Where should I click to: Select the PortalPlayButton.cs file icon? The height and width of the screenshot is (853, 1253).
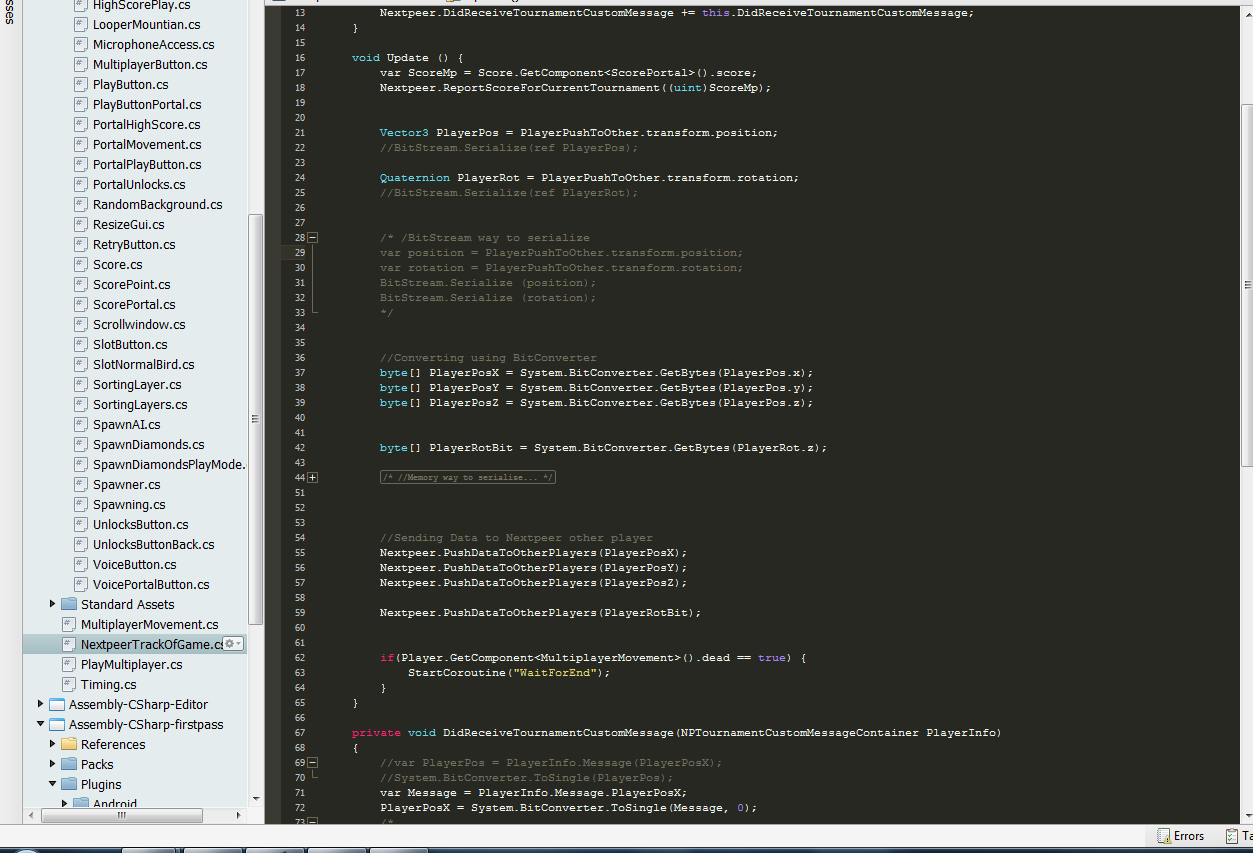[x=81, y=165]
